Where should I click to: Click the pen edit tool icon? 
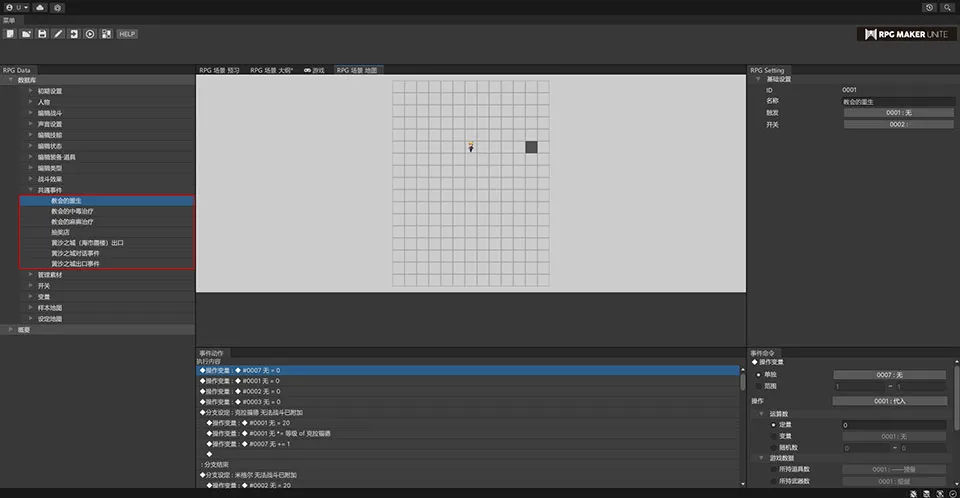58,34
